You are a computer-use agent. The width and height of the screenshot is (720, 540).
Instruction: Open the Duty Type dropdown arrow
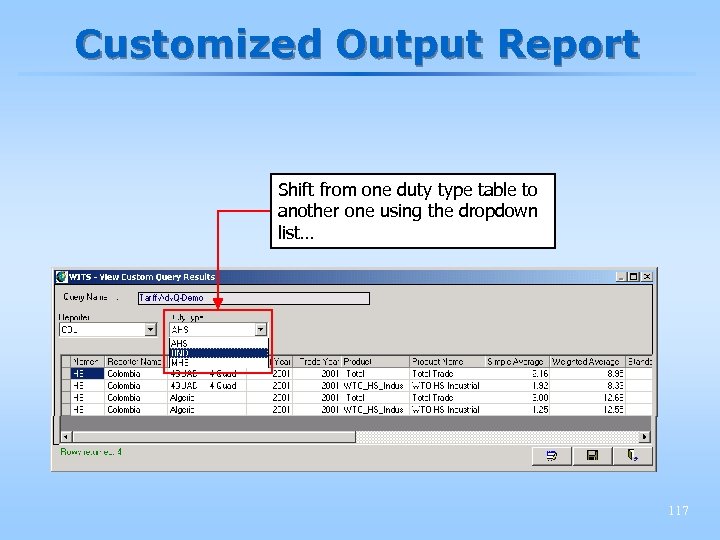260,330
